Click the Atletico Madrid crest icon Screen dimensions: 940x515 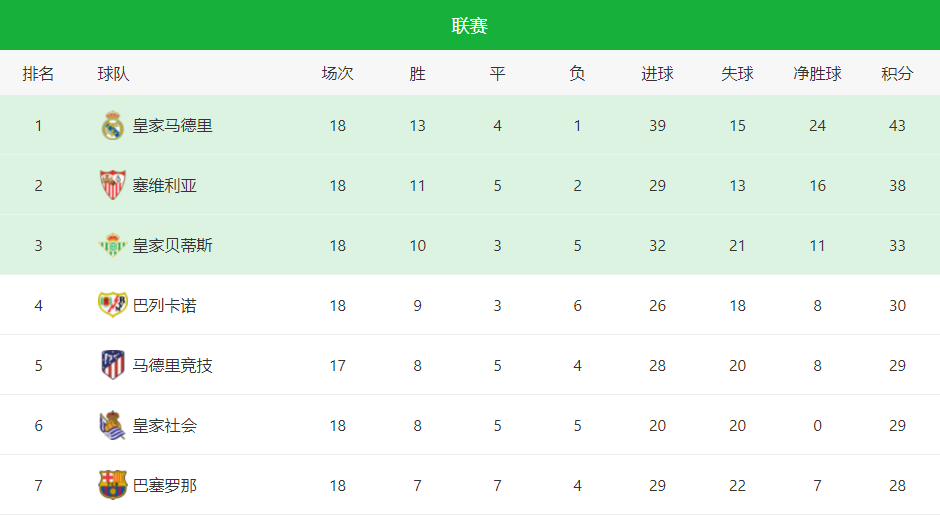(112, 365)
